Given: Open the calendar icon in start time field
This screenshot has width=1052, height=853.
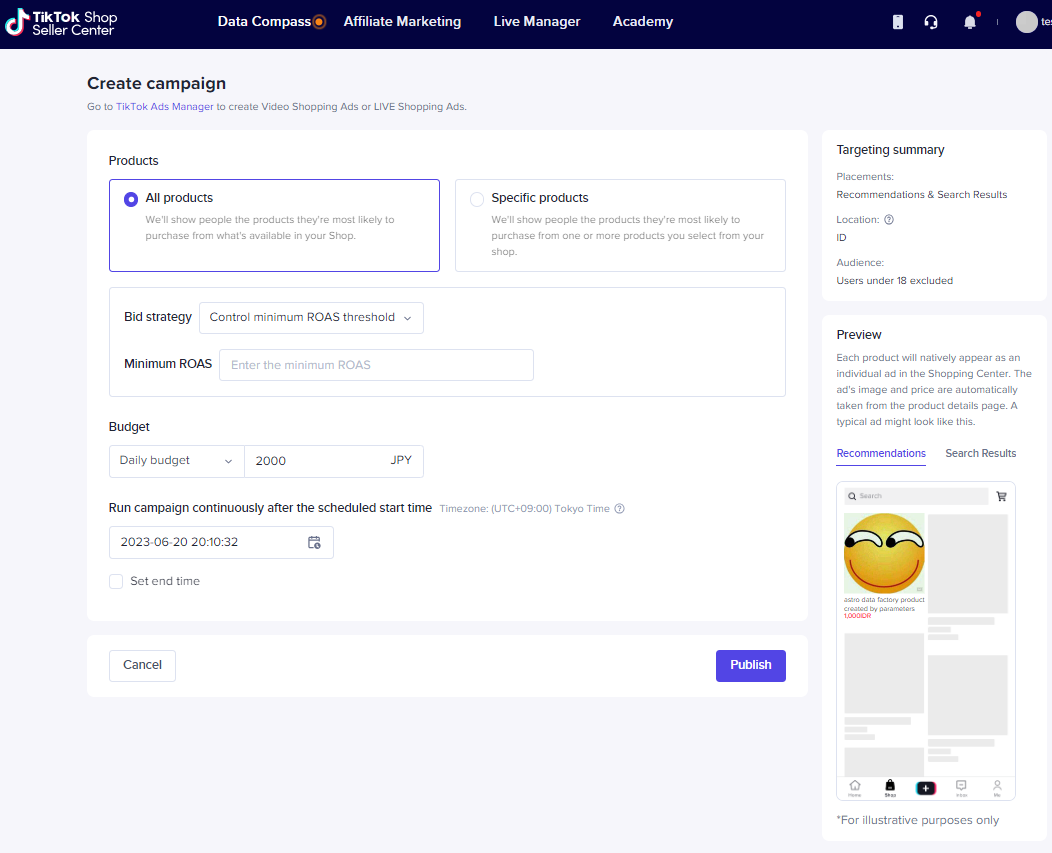Looking at the screenshot, I should click(x=314, y=542).
